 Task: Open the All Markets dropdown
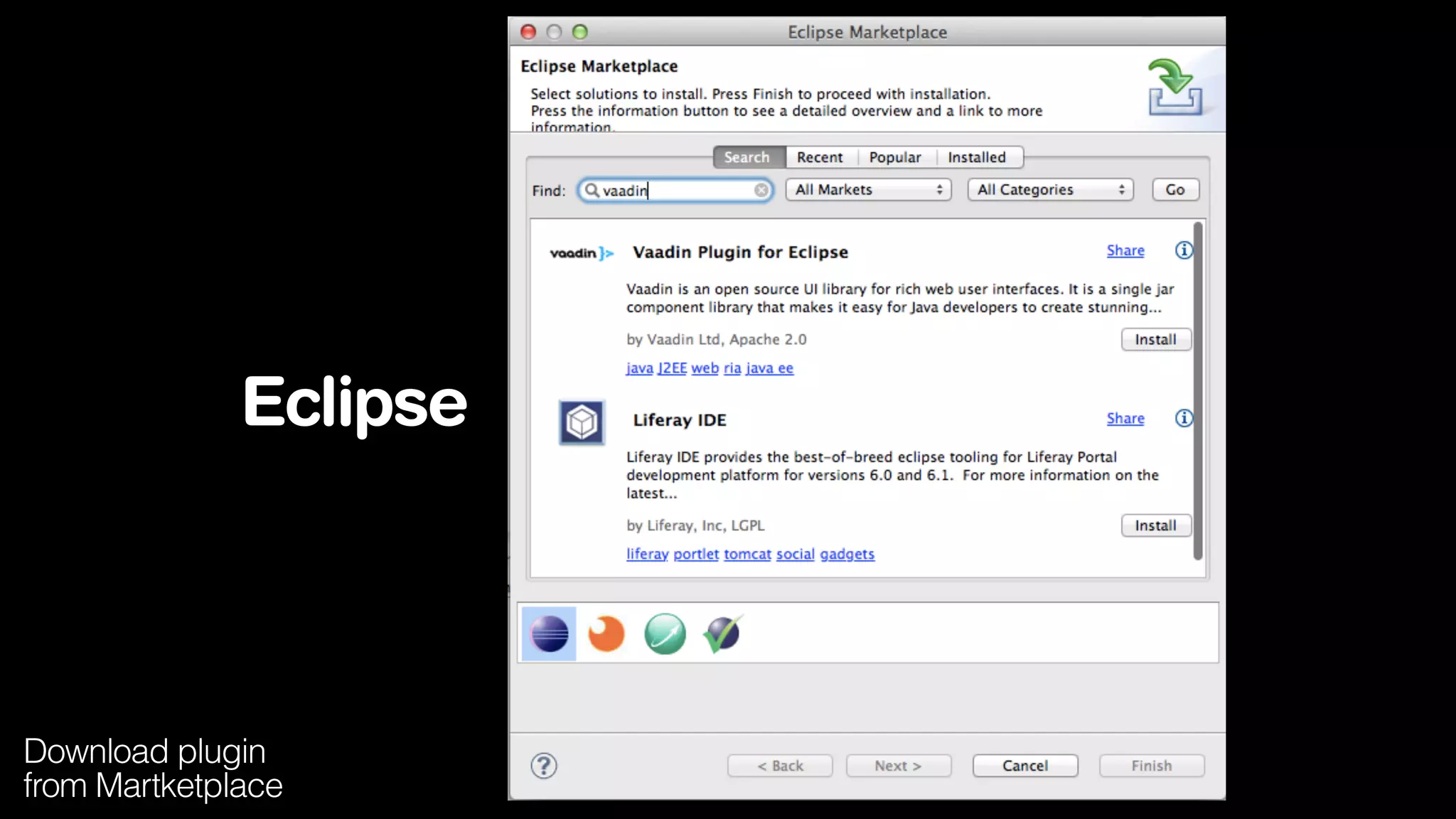click(868, 190)
